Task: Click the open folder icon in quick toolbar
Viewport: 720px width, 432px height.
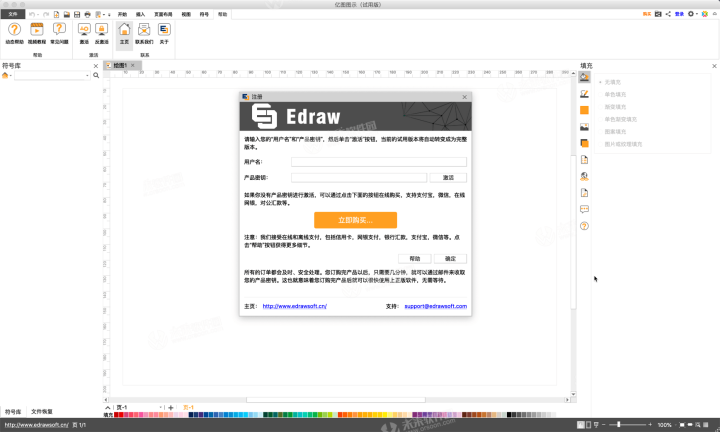Action: click(67, 14)
